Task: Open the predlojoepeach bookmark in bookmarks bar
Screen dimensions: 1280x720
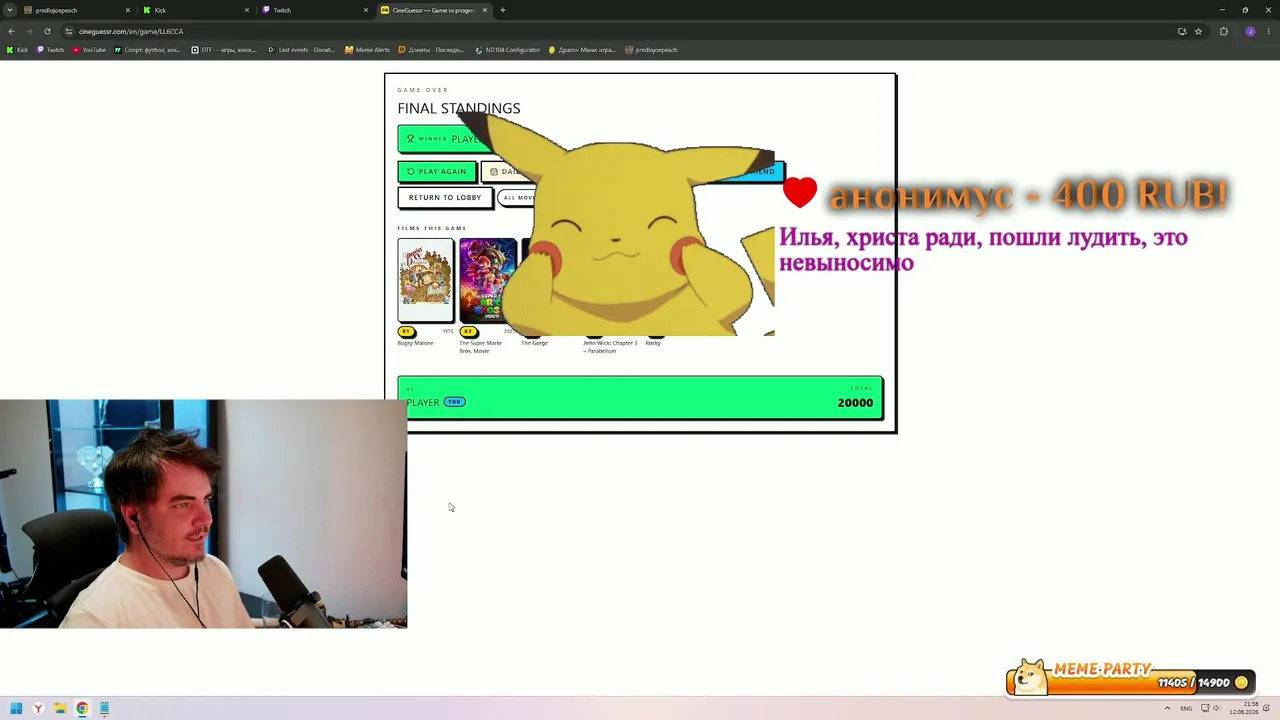Action: point(651,50)
